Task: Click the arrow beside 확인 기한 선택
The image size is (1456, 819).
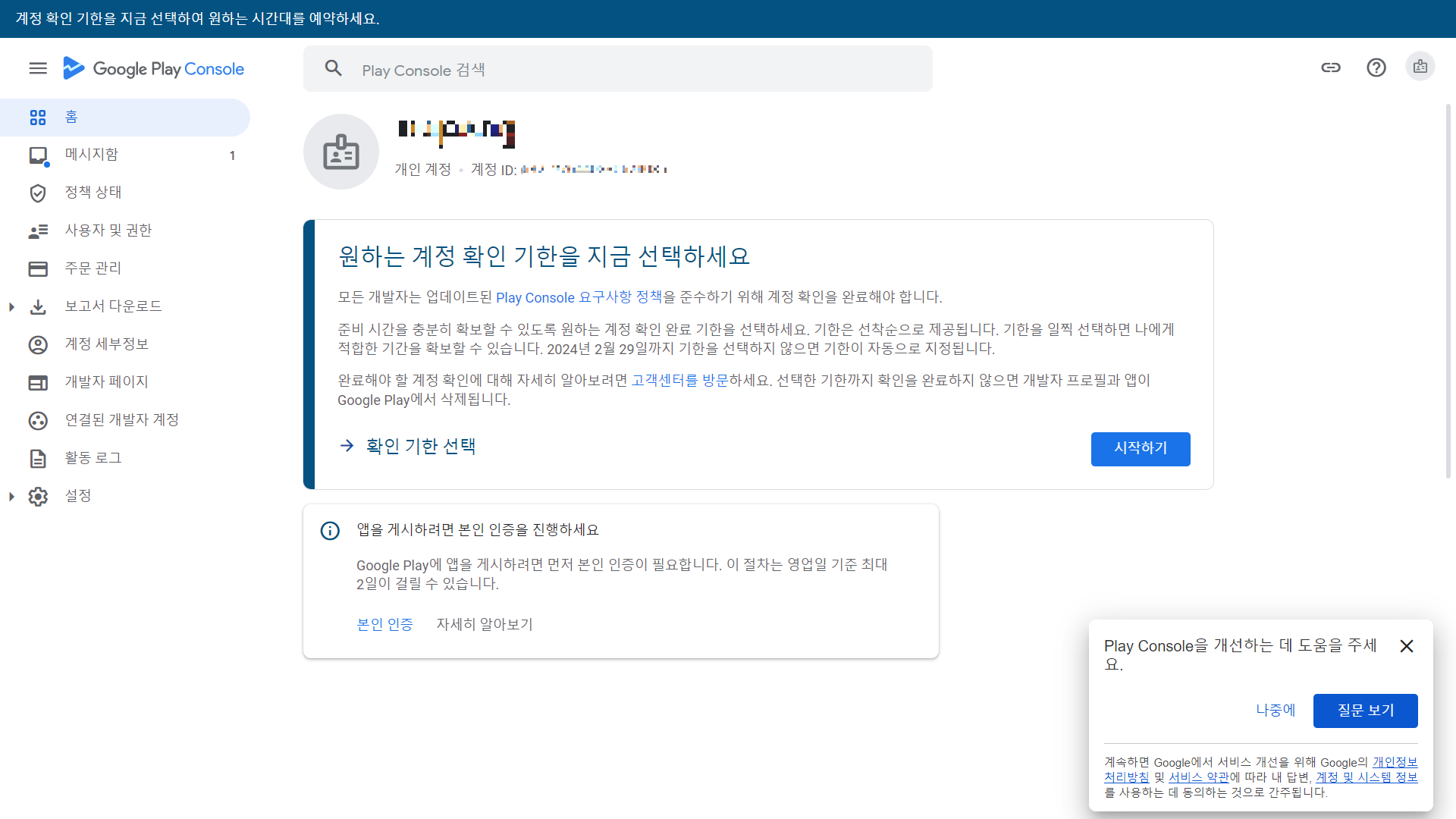Action: pyautogui.click(x=347, y=446)
